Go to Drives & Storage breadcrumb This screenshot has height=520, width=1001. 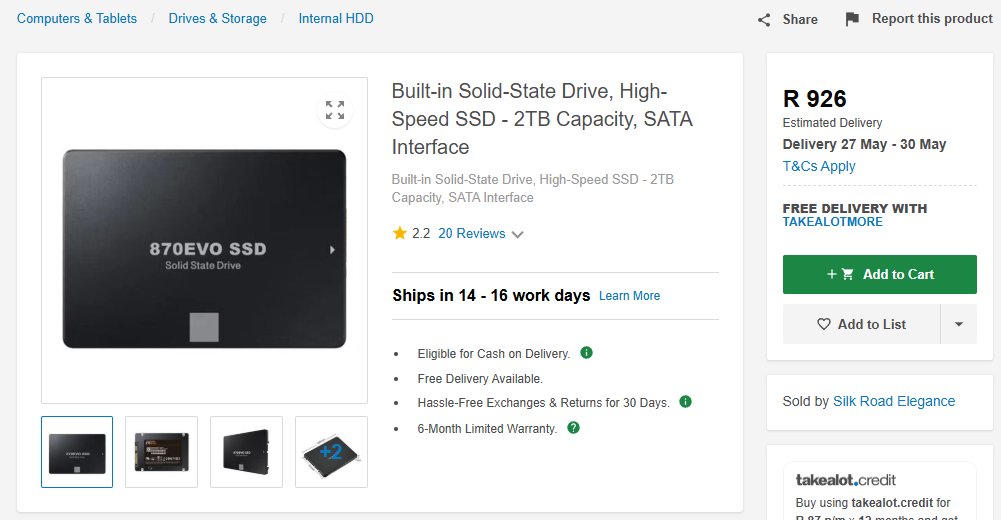[218, 19]
